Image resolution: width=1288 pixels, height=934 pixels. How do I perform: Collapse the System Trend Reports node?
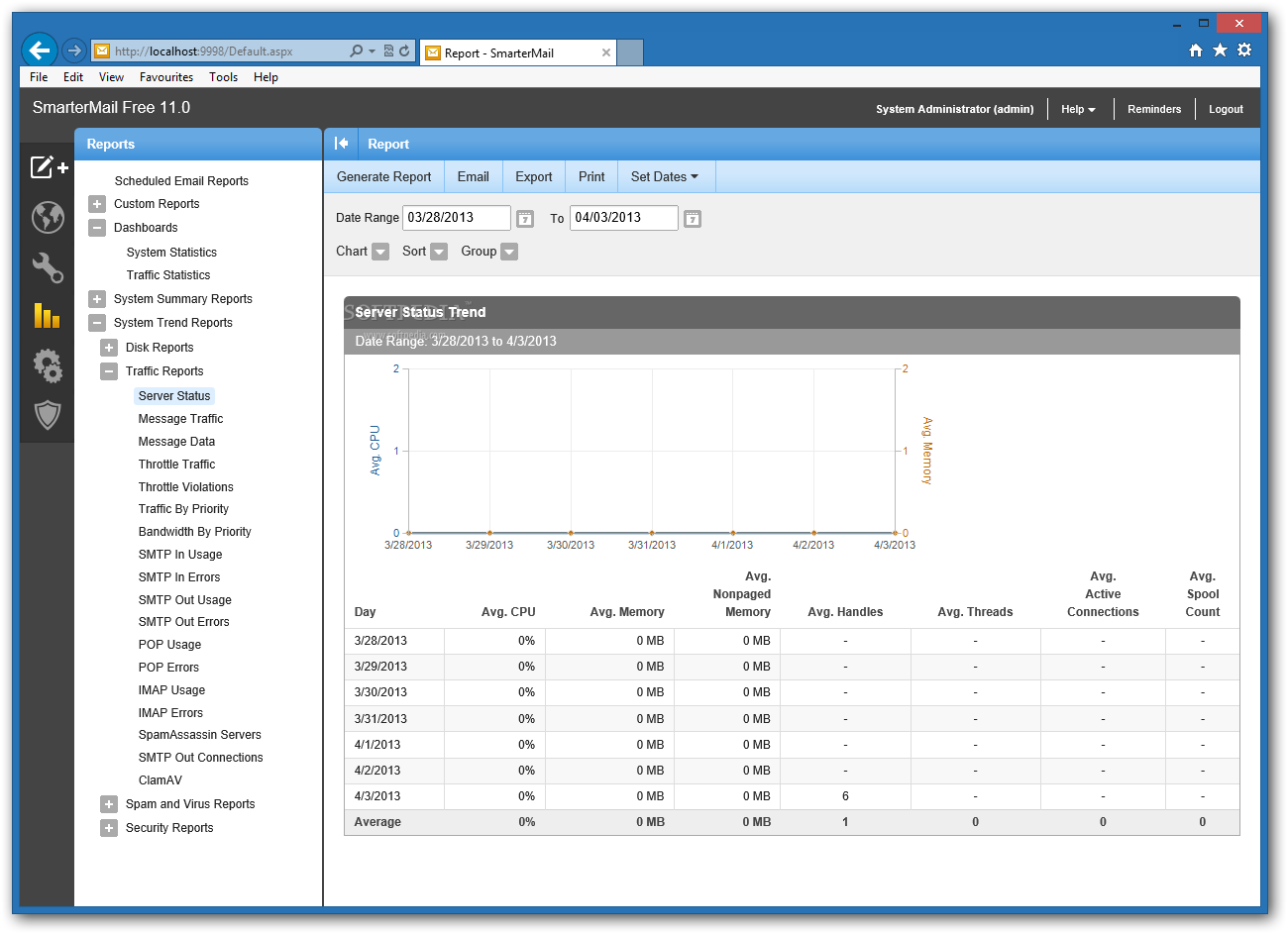tap(97, 323)
